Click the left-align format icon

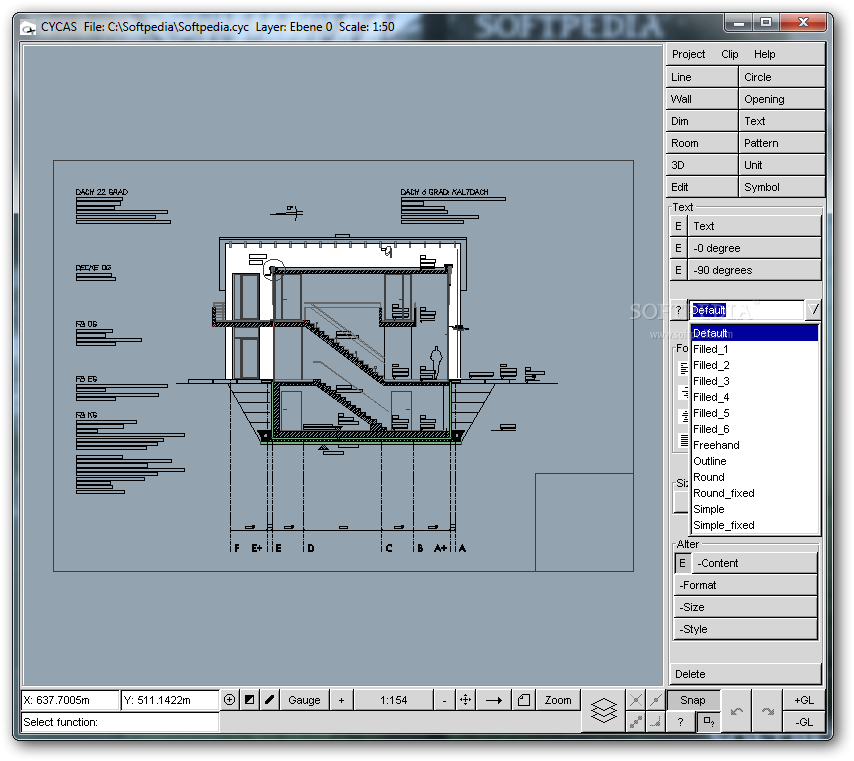click(x=684, y=368)
